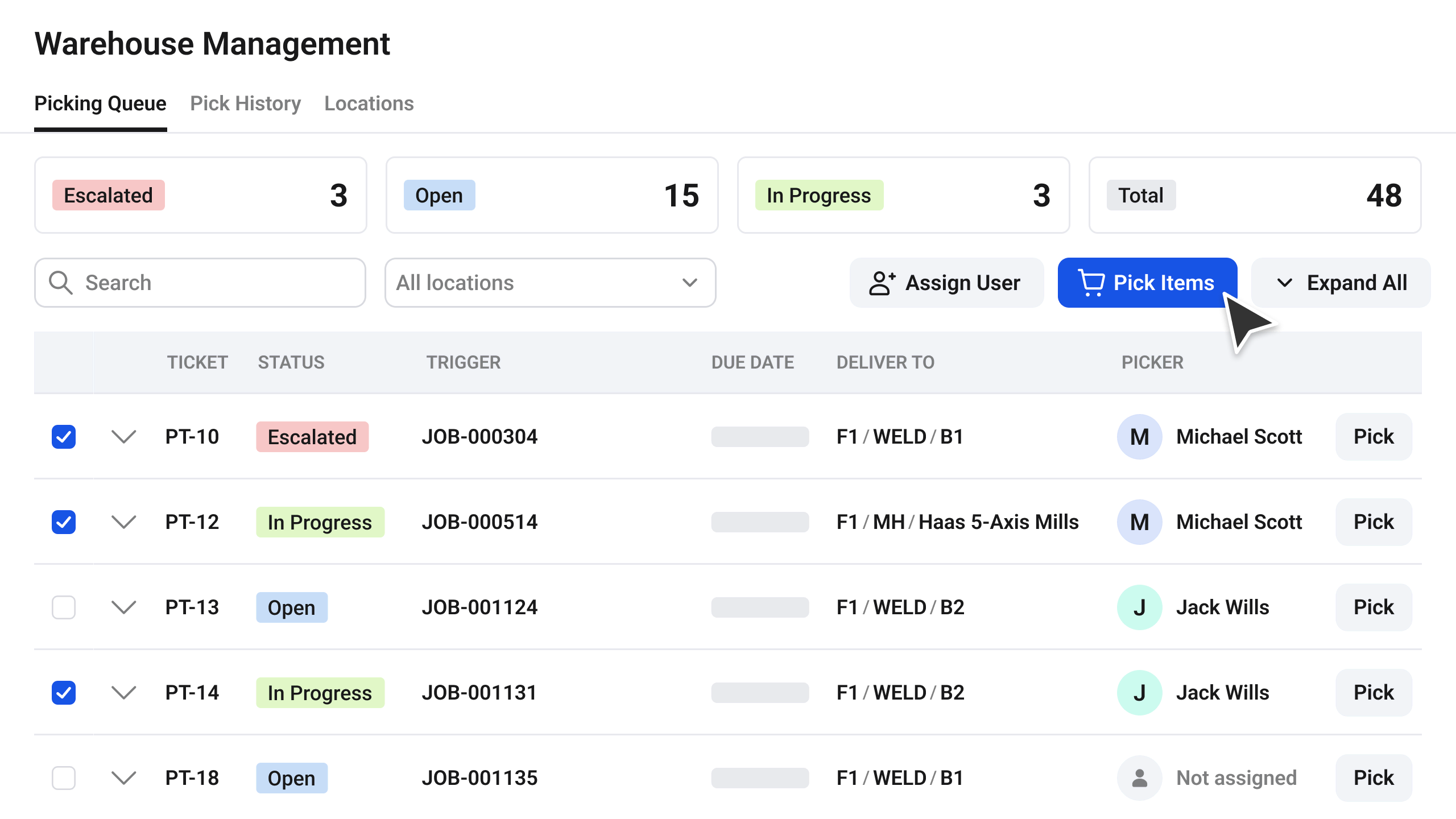Image resolution: width=1456 pixels, height=819 pixels.
Task: Check the PT-18 ticket checkbox
Action: point(64,778)
